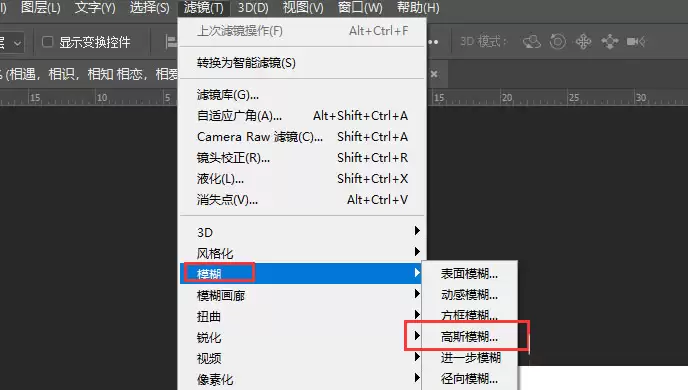The width and height of the screenshot is (688, 390).
Task: Activate the 3D camera zoom icon
Action: (636, 42)
